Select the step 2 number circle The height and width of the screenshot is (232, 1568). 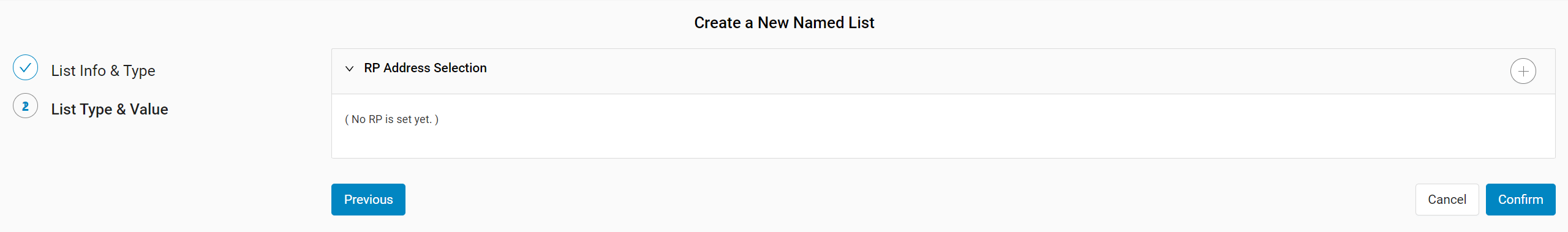pos(25,106)
